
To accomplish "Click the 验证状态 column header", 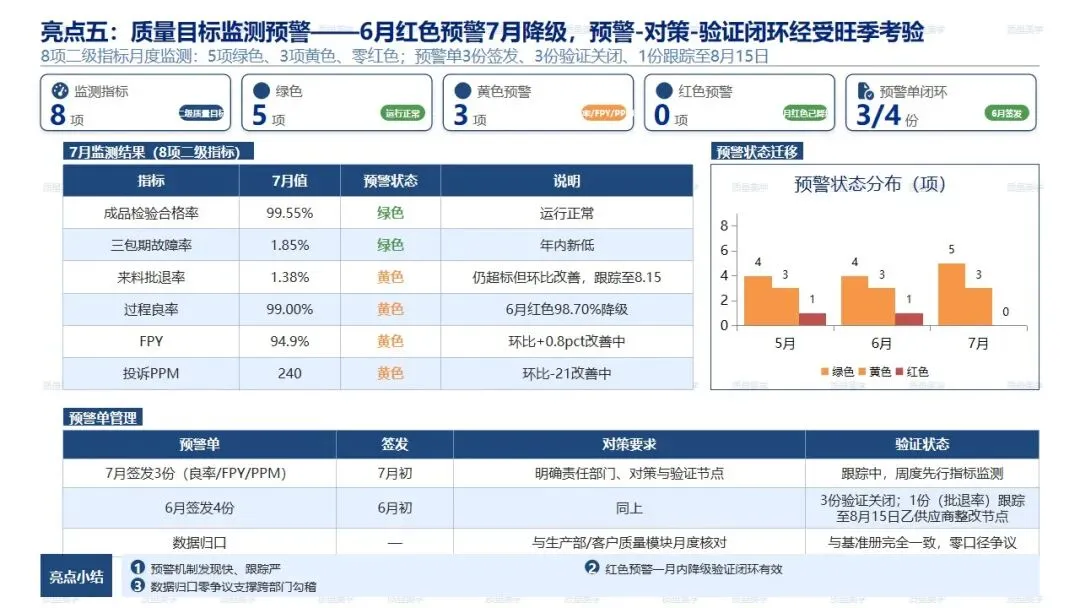I will (x=922, y=444).
